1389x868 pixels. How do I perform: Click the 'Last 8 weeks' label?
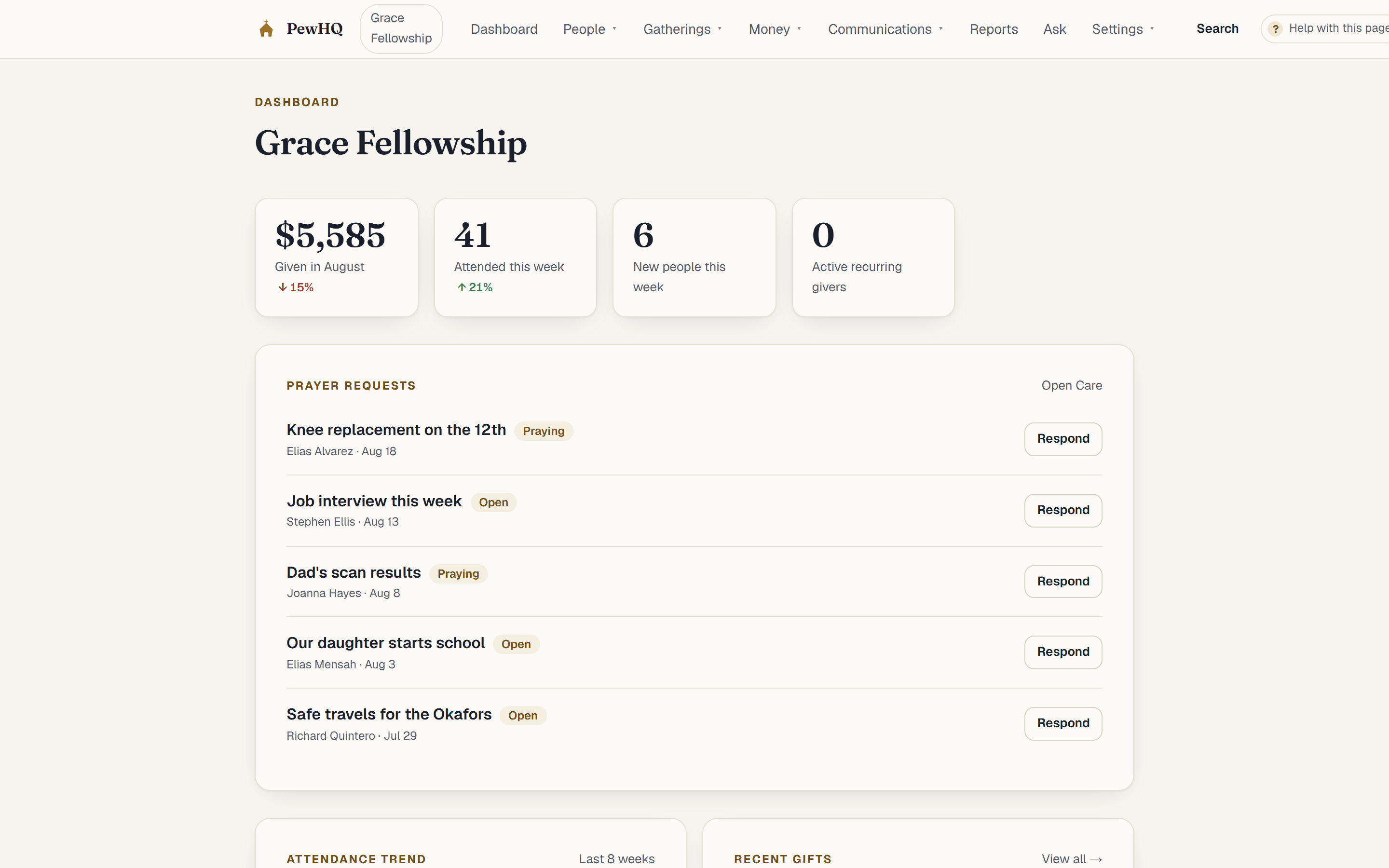point(616,859)
